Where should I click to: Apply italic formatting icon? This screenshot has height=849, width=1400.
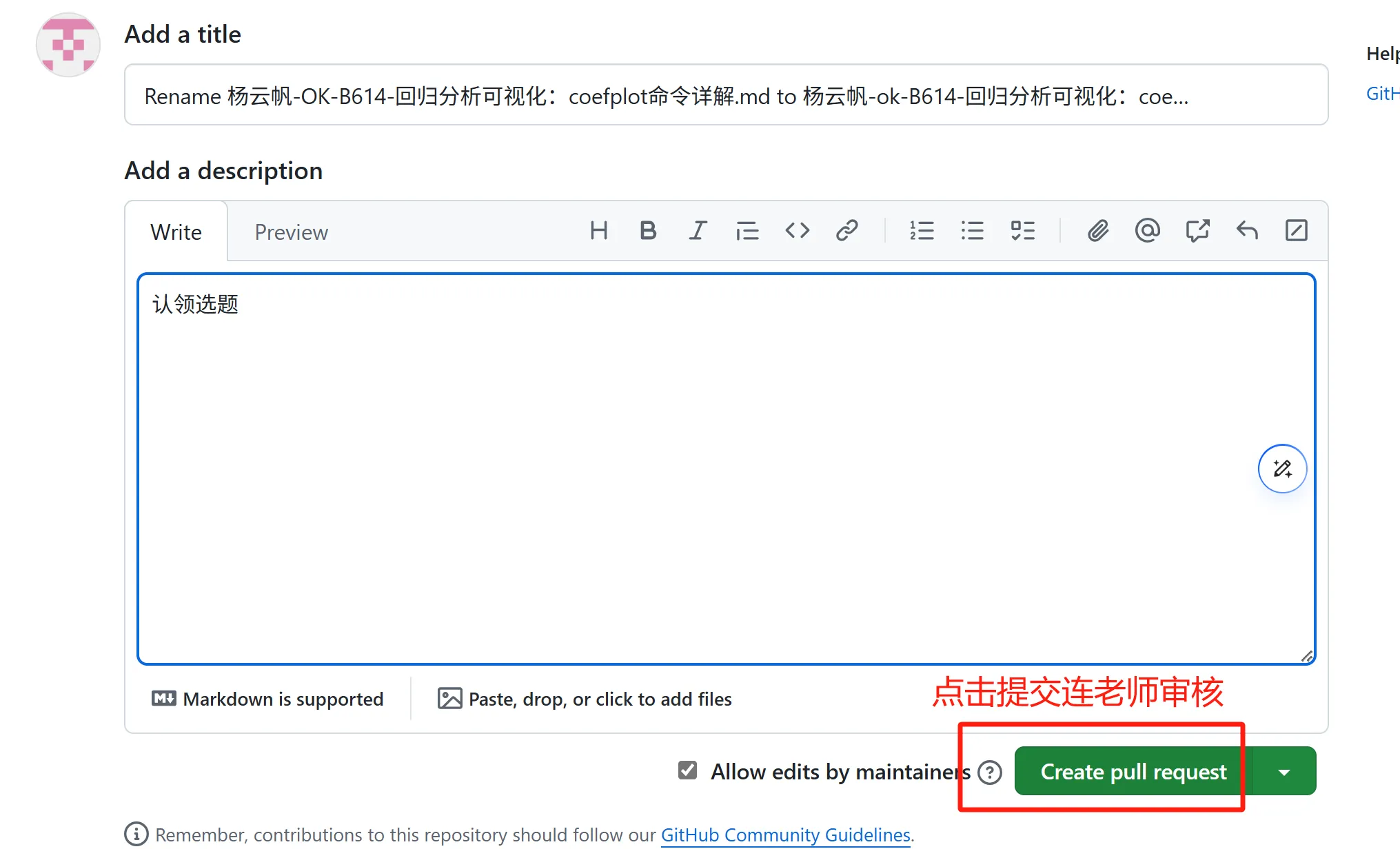[698, 231]
